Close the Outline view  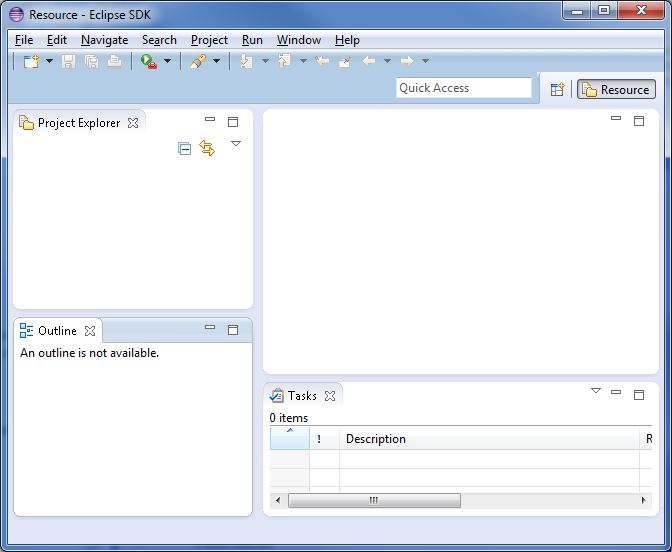pyautogui.click(x=90, y=331)
